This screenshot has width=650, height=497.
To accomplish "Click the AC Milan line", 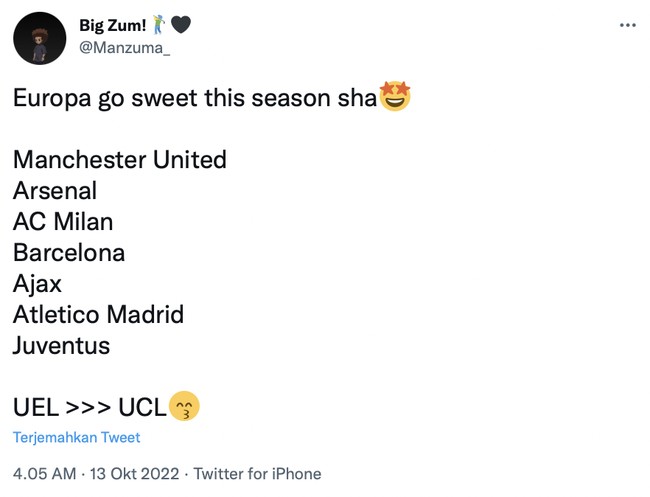I will point(63,222).
